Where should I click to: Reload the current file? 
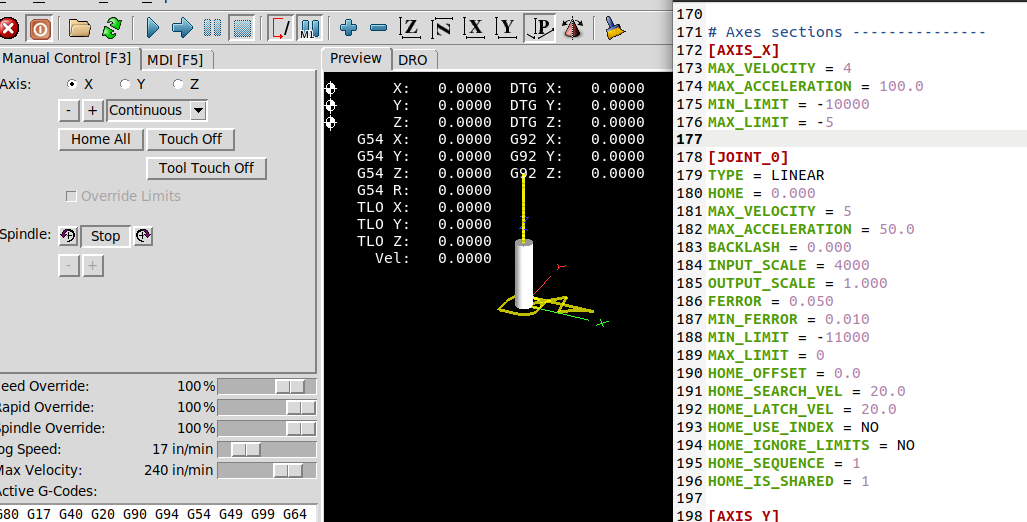pos(112,28)
